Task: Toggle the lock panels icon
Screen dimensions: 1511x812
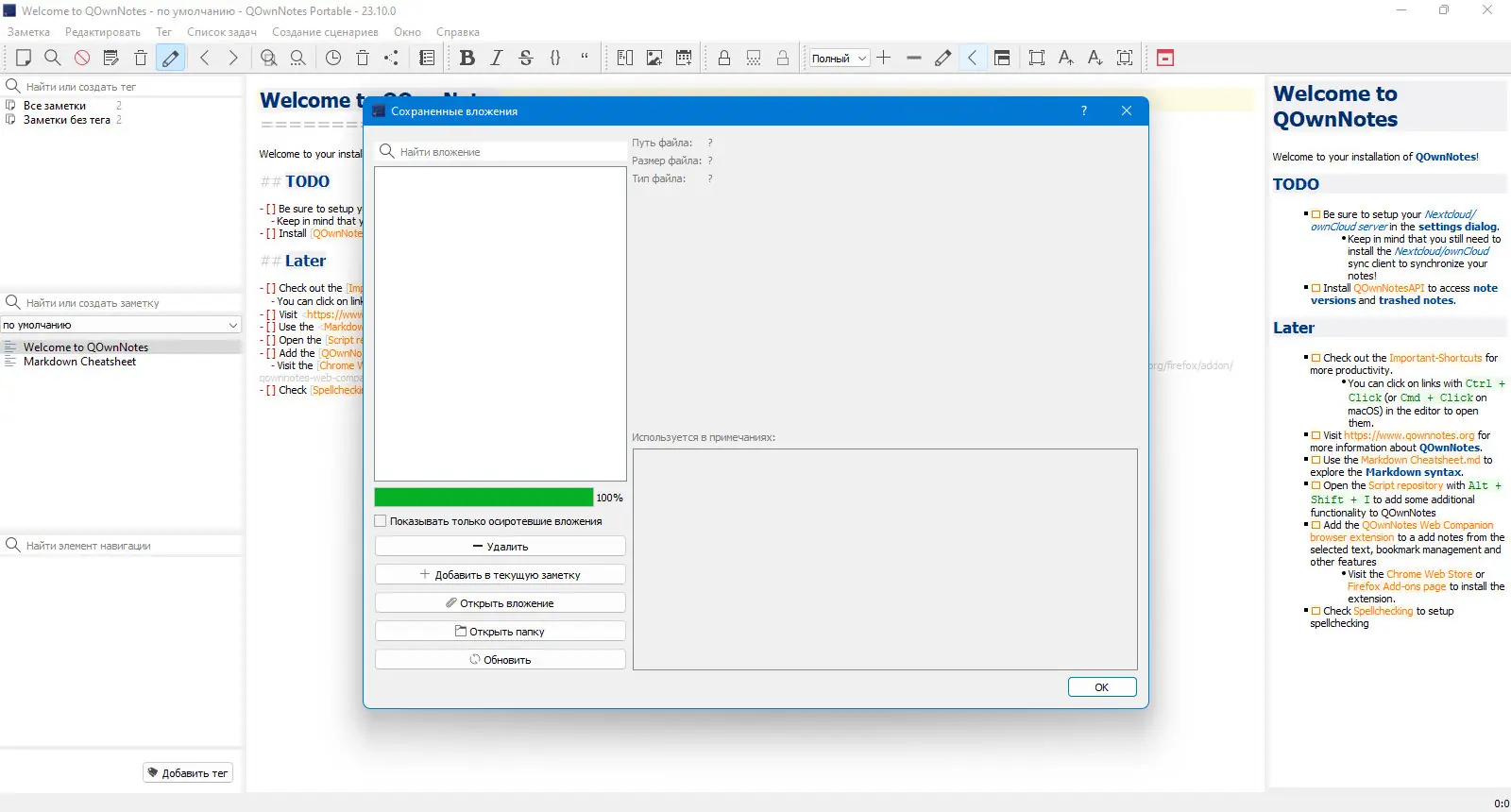Action: tap(724, 58)
